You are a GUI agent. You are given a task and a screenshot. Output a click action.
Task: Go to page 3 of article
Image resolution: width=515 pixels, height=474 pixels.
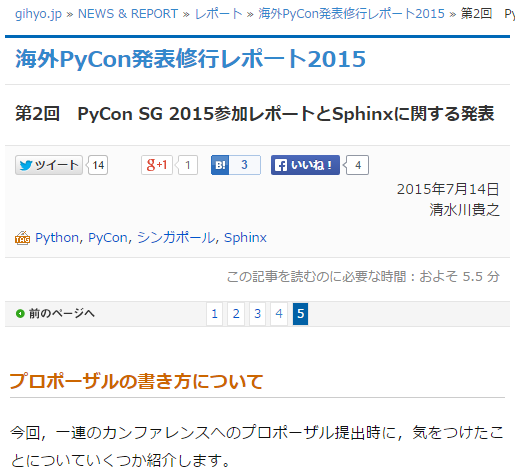pyautogui.click(x=257, y=314)
